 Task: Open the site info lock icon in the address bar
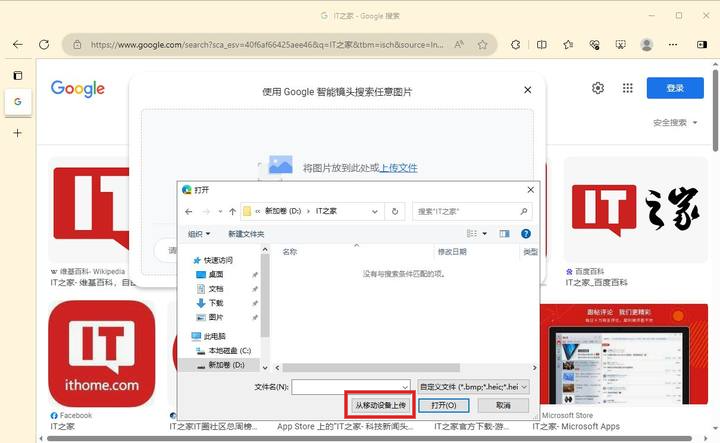(77, 45)
